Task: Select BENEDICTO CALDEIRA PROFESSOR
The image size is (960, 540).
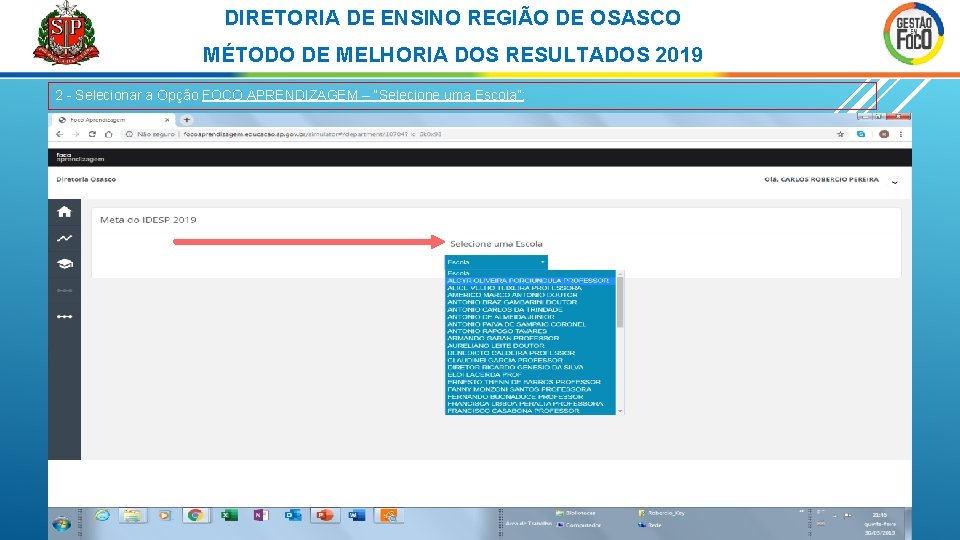Action: (530, 353)
